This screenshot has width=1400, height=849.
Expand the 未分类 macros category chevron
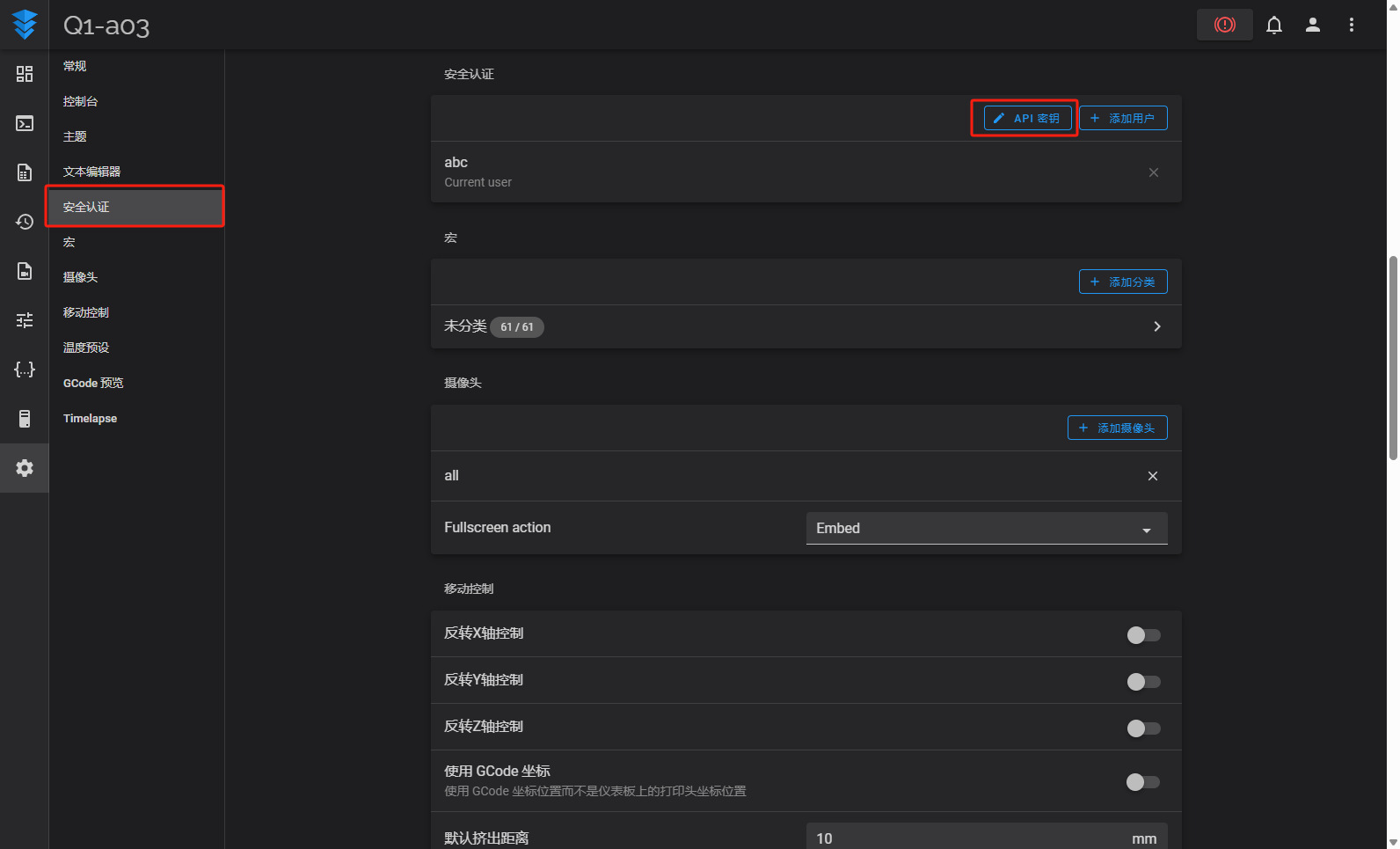1156,326
